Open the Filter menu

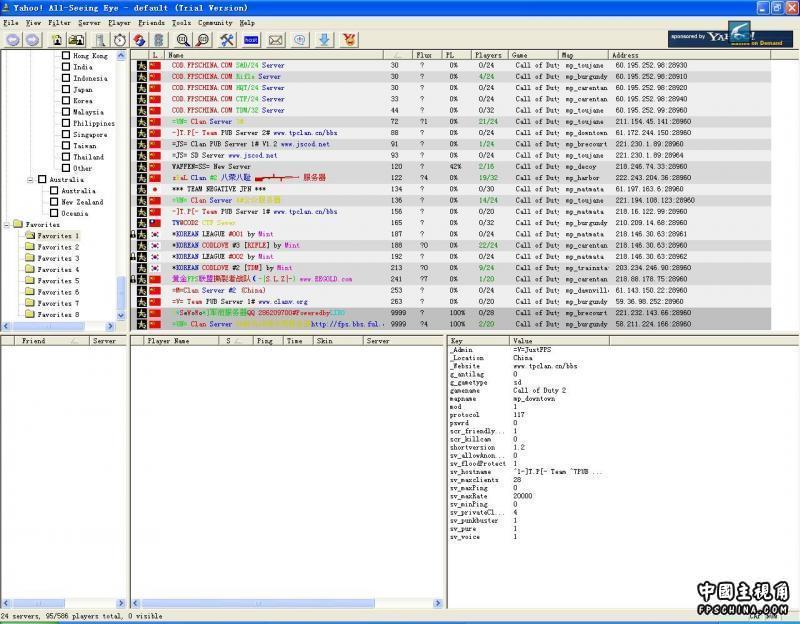coord(59,23)
